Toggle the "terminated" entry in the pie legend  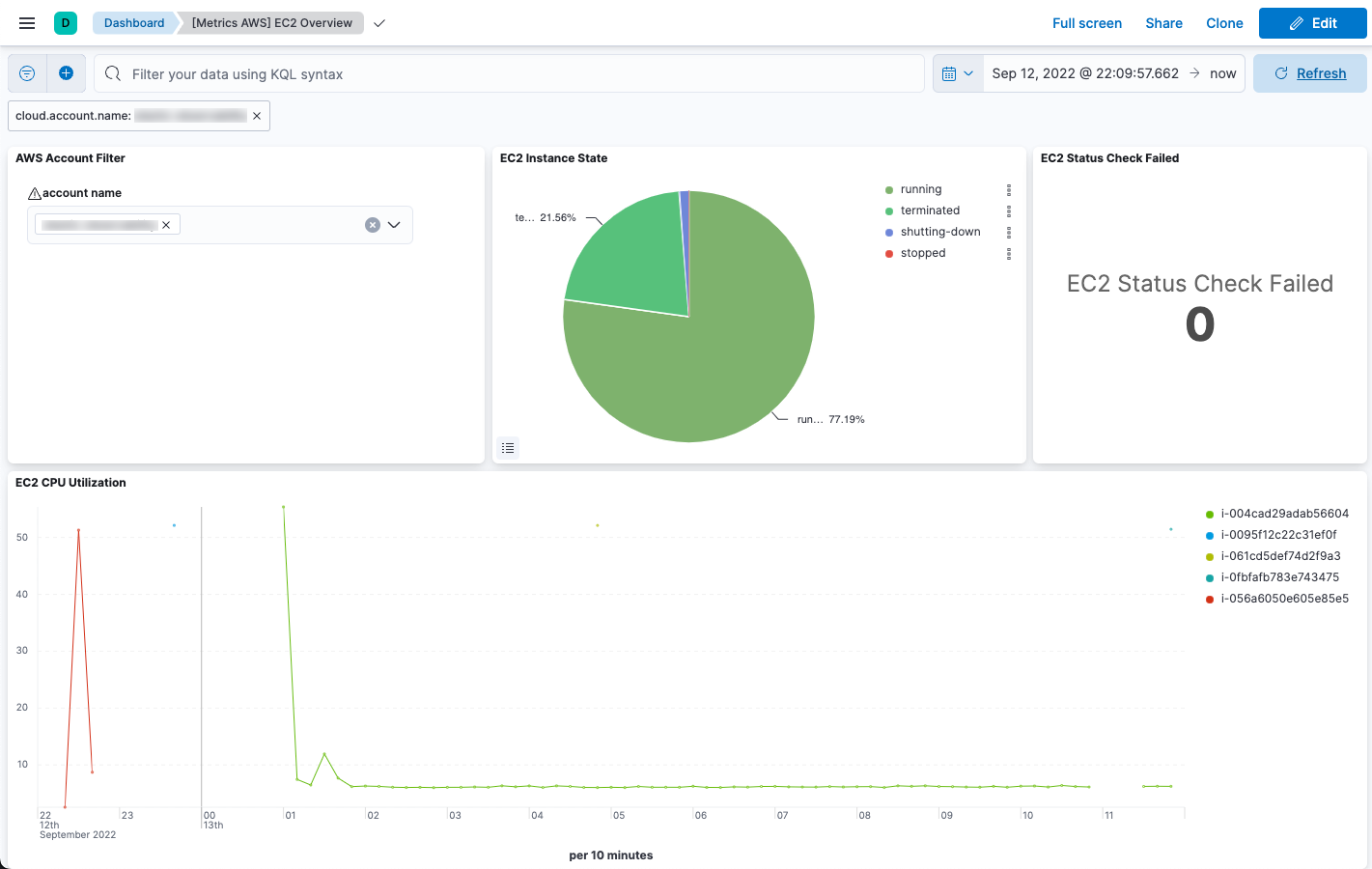(x=930, y=210)
